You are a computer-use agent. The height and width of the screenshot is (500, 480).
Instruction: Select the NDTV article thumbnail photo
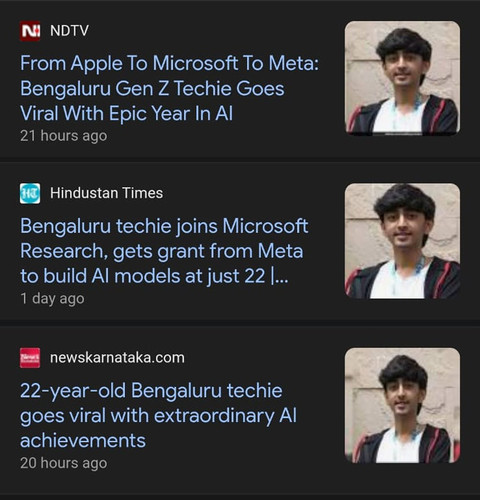pos(402,78)
